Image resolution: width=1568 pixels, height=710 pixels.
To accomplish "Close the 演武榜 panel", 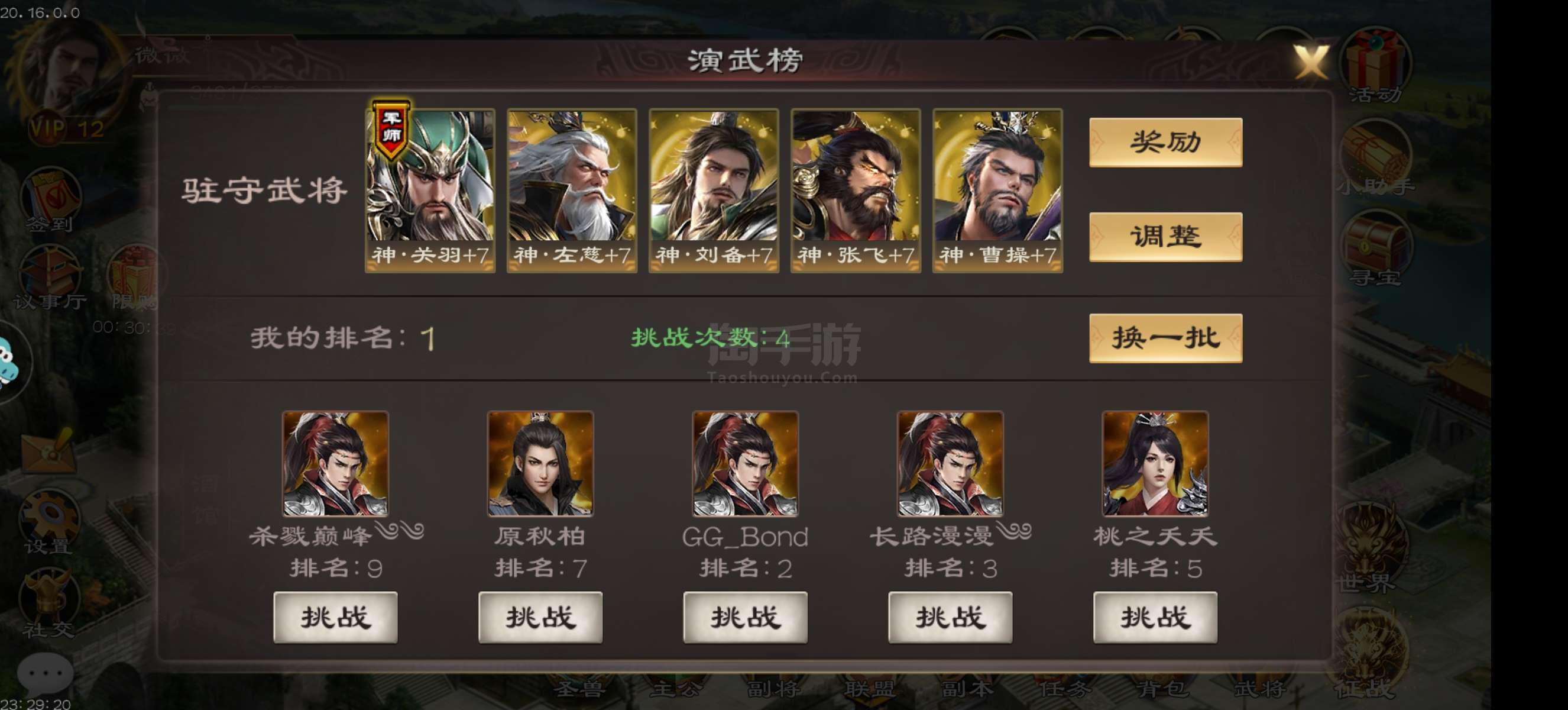I will 1311,62.
